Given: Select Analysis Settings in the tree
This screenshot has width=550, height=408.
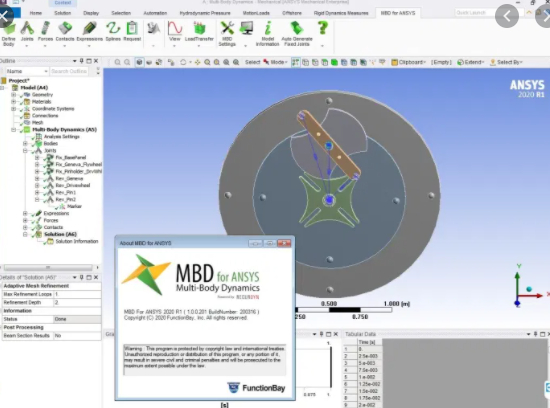Looking at the screenshot, I should point(62,136).
